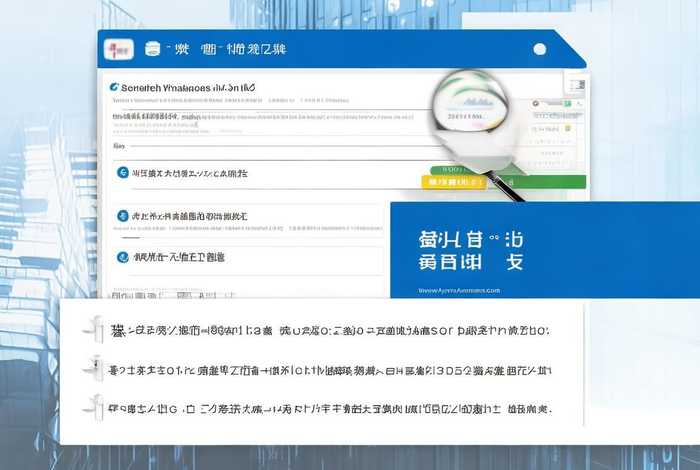
Task: Click the white circle at header's right end
Action: (x=540, y=49)
